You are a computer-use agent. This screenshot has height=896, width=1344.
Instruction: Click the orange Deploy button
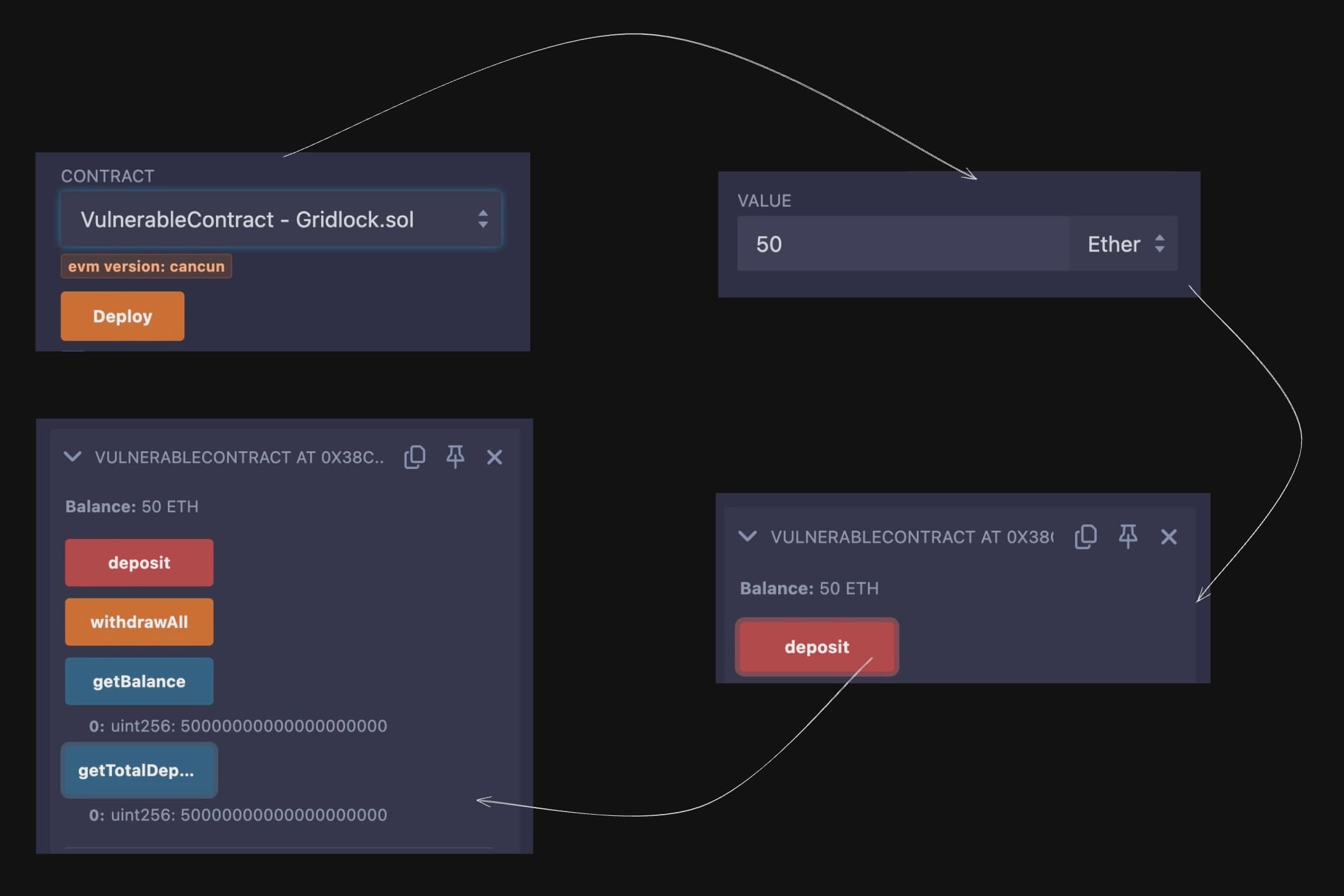(123, 316)
